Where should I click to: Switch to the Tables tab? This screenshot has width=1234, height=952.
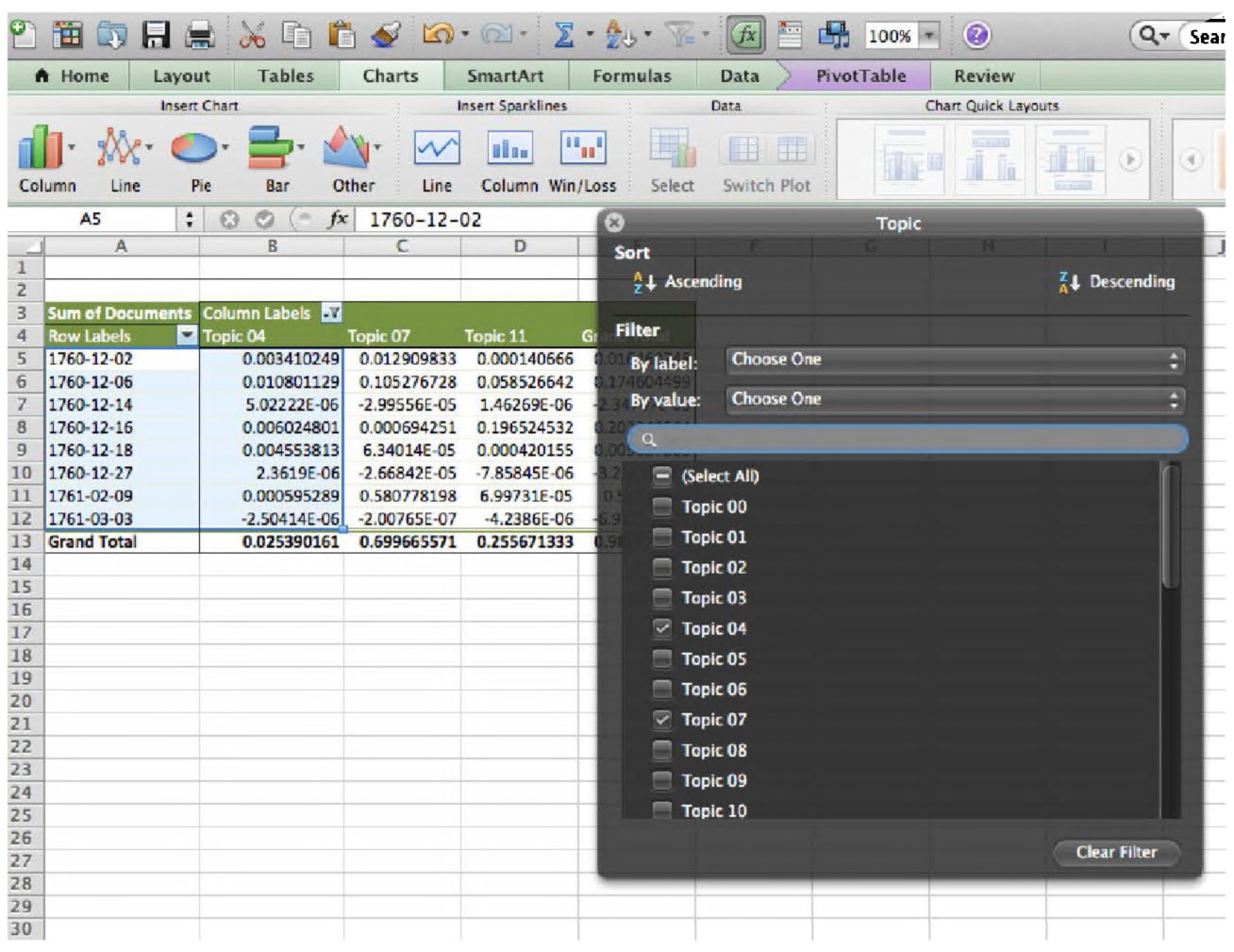pyautogui.click(x=286, y=75)
